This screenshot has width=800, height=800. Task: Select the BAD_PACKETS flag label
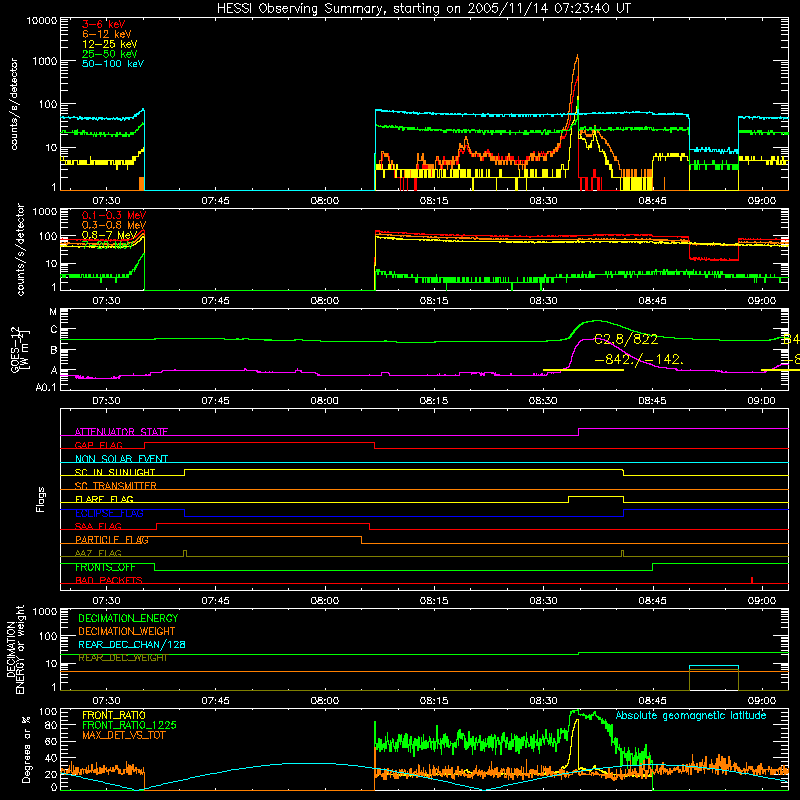pyautogui.click(x=109, y=580)
